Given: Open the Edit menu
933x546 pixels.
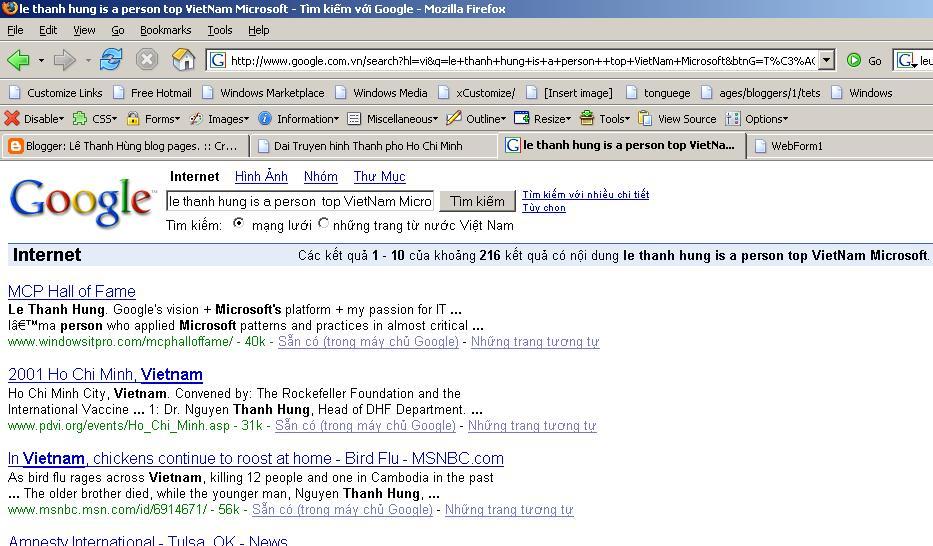Looking at the screenshot, I should pos(48,30).
